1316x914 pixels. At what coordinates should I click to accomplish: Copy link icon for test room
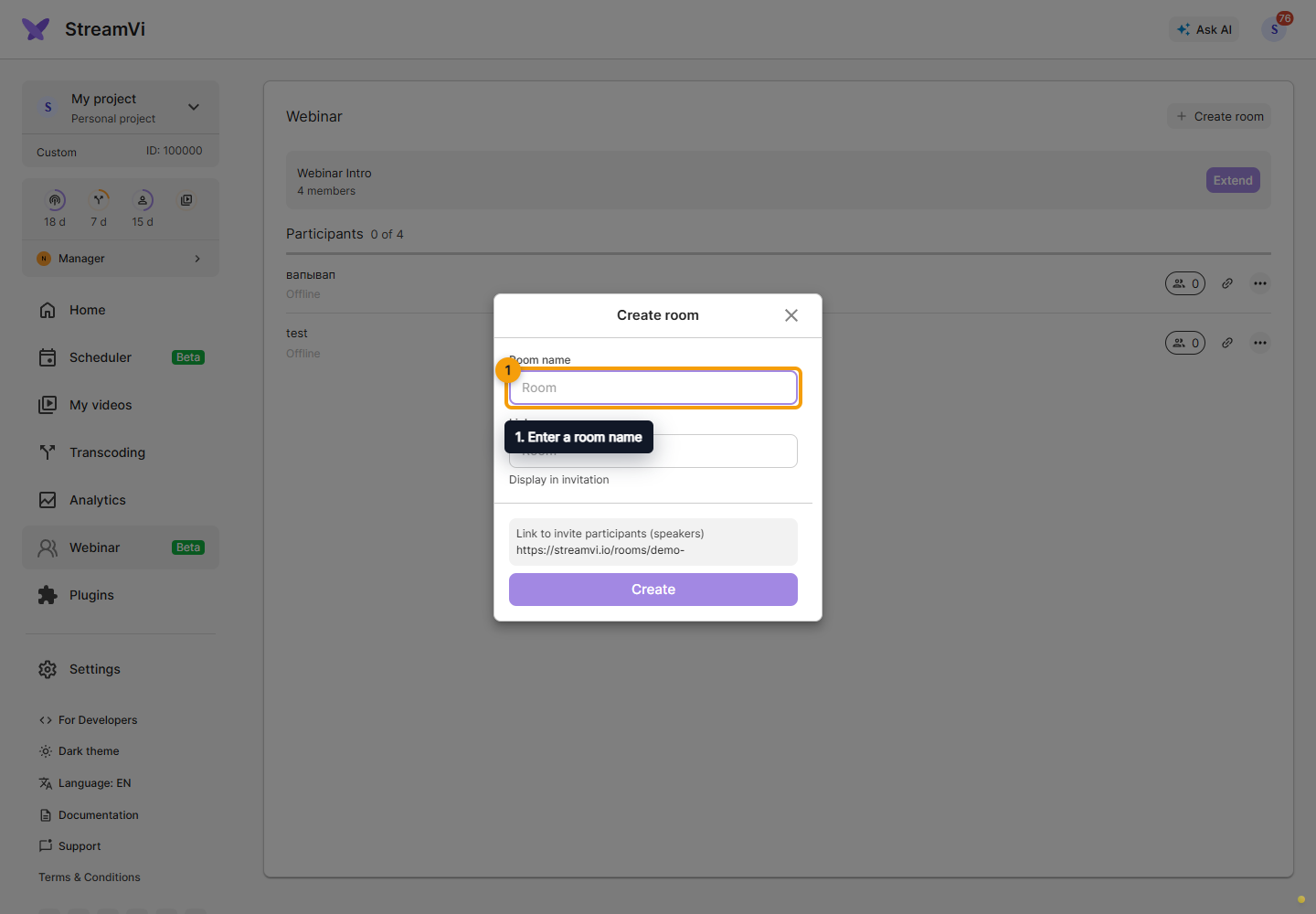click(x=1227, y=343)
